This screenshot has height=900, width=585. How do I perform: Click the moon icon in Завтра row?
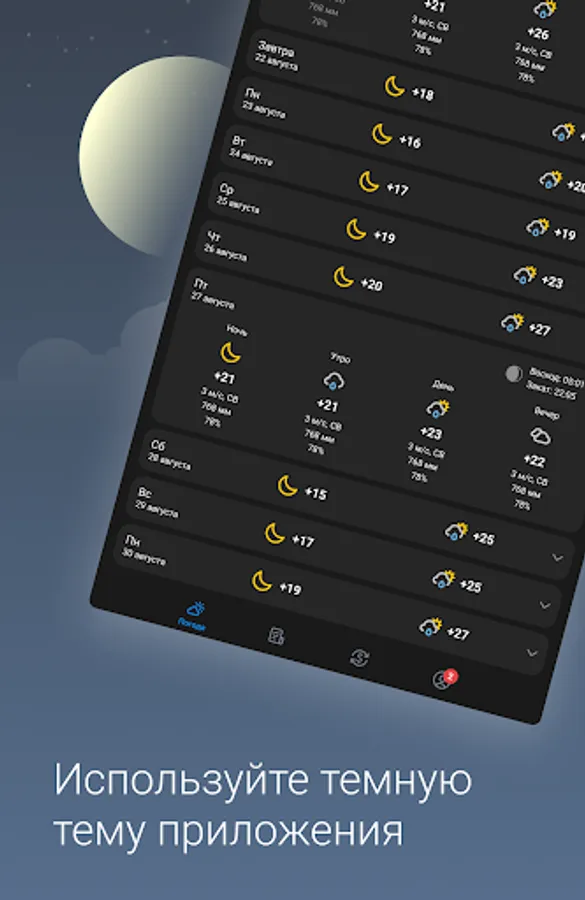point(394,87)
